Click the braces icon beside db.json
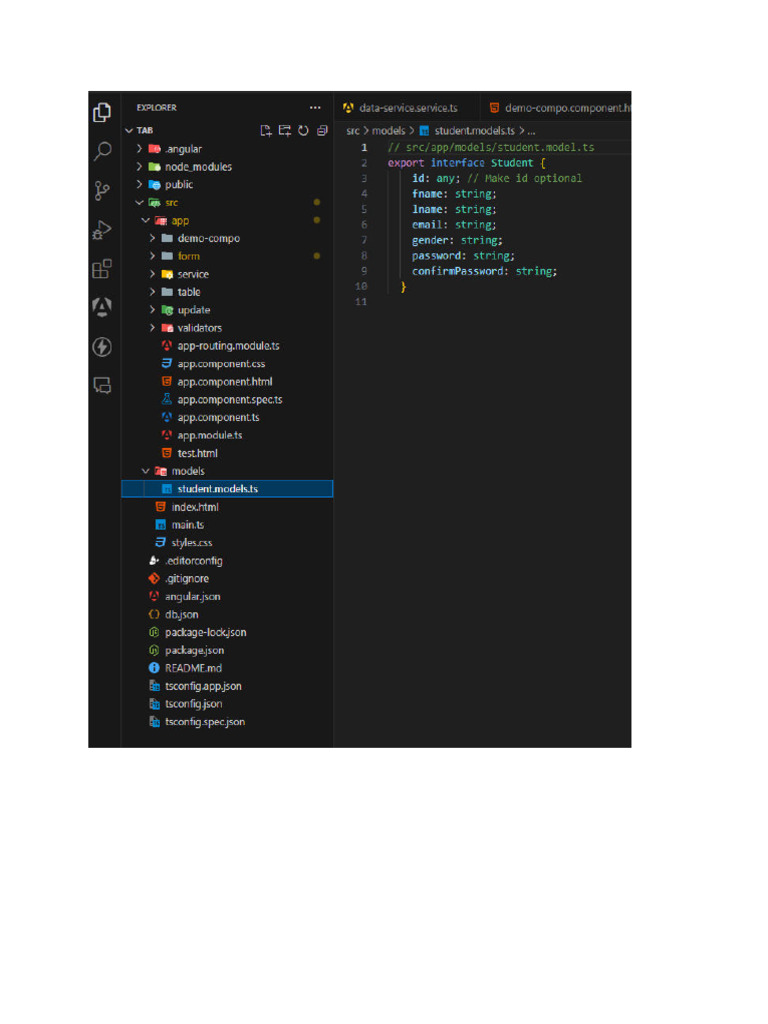The height and width of the screenshot is (1024, 768). tap(154, 614)
